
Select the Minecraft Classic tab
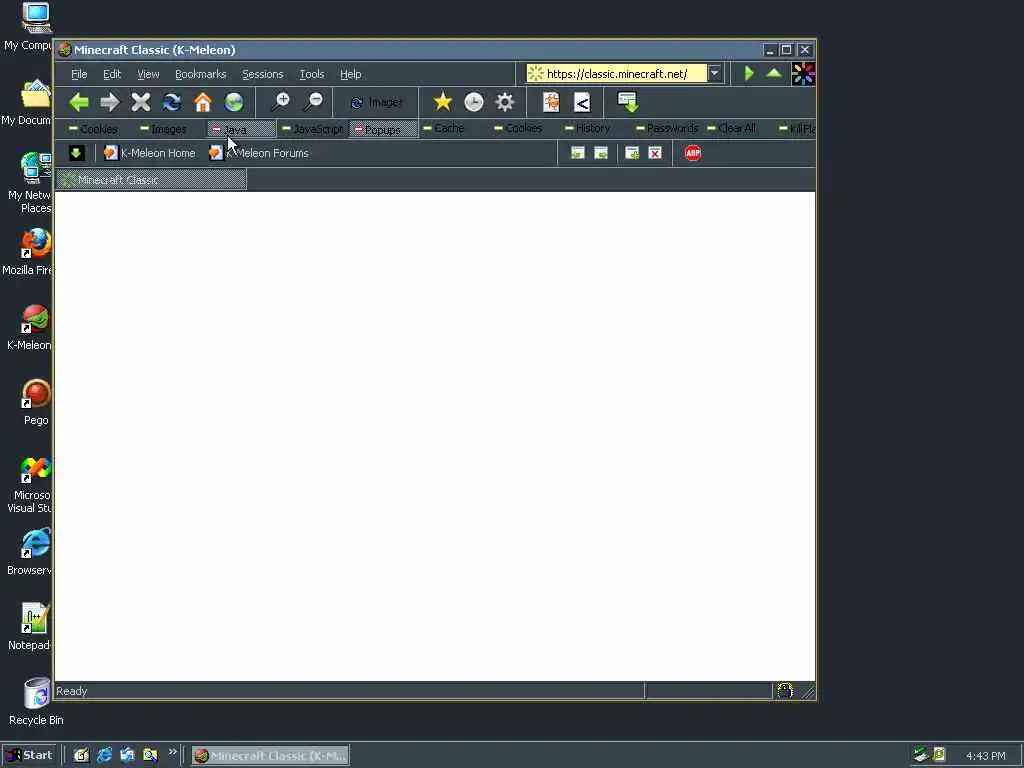click(151, 180)
